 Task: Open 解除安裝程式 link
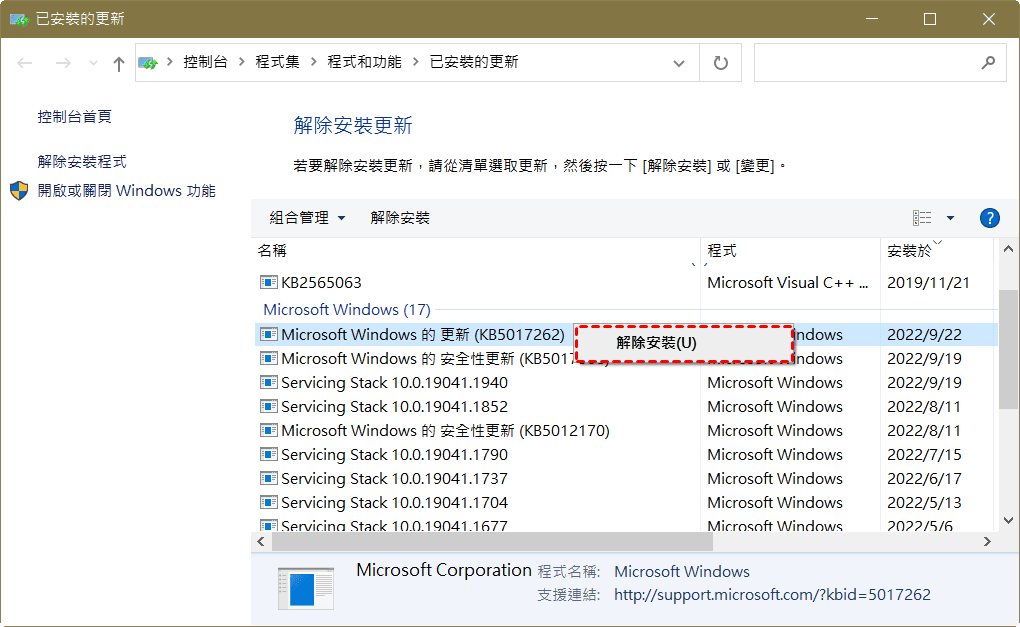pyautogui.click(x=82, y=162)
